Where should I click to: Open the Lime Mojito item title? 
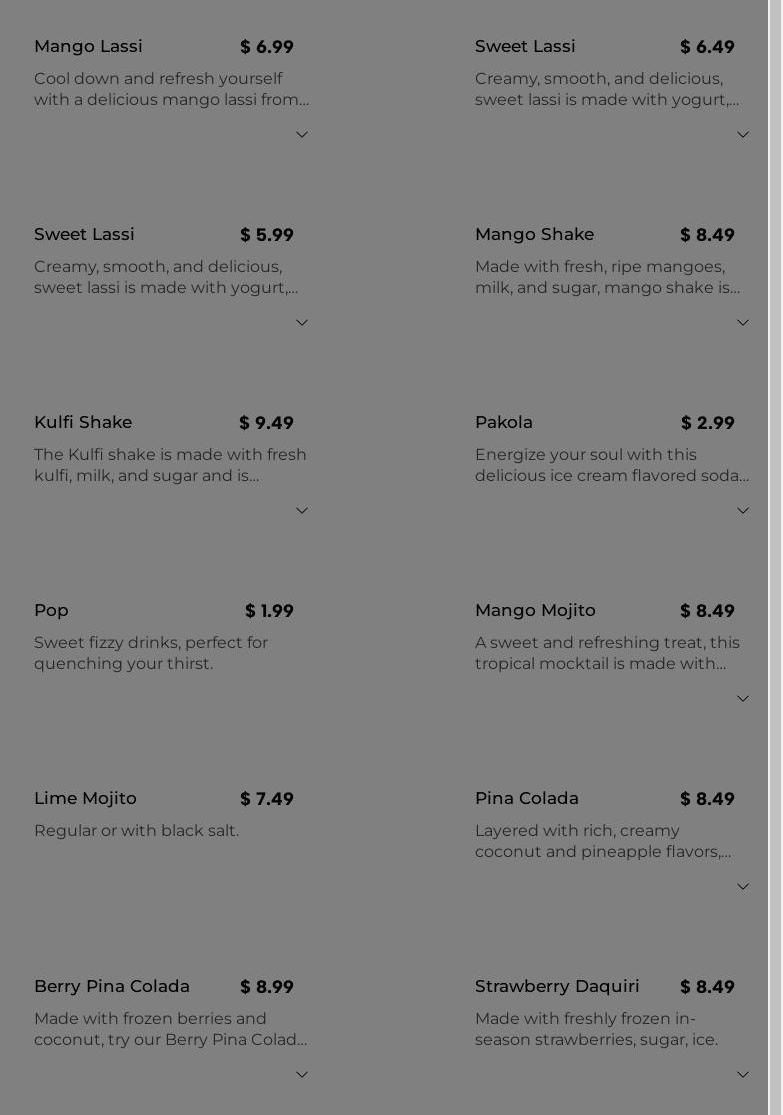tap(85, 798)
